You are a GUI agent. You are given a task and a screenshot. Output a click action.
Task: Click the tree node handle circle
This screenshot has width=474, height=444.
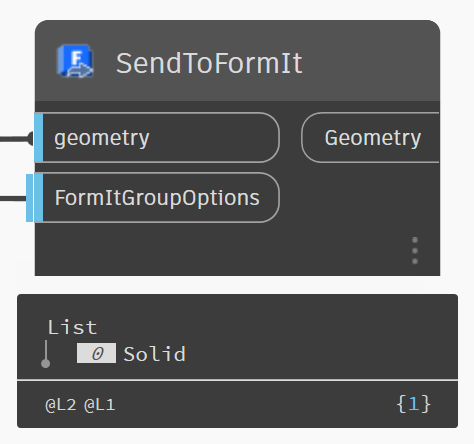(x=46, y=363)
